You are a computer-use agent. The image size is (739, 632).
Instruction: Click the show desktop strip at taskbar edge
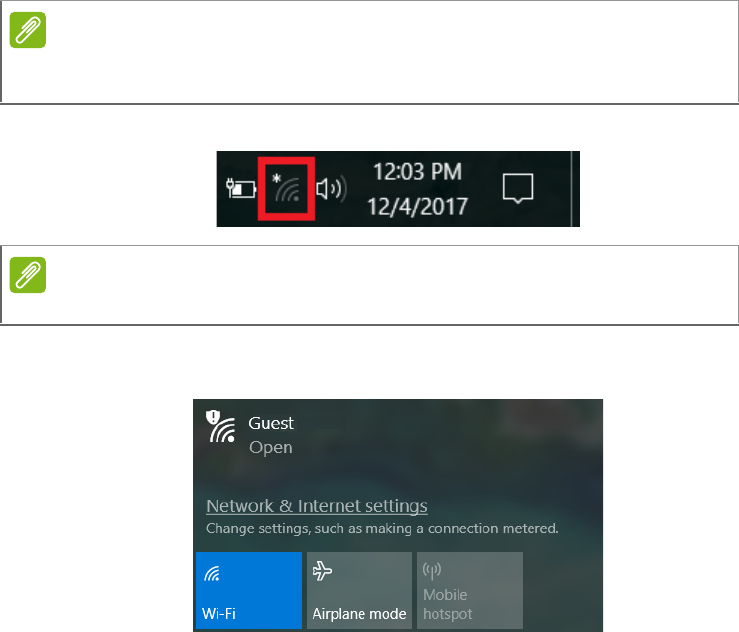(x=575, y=189)
